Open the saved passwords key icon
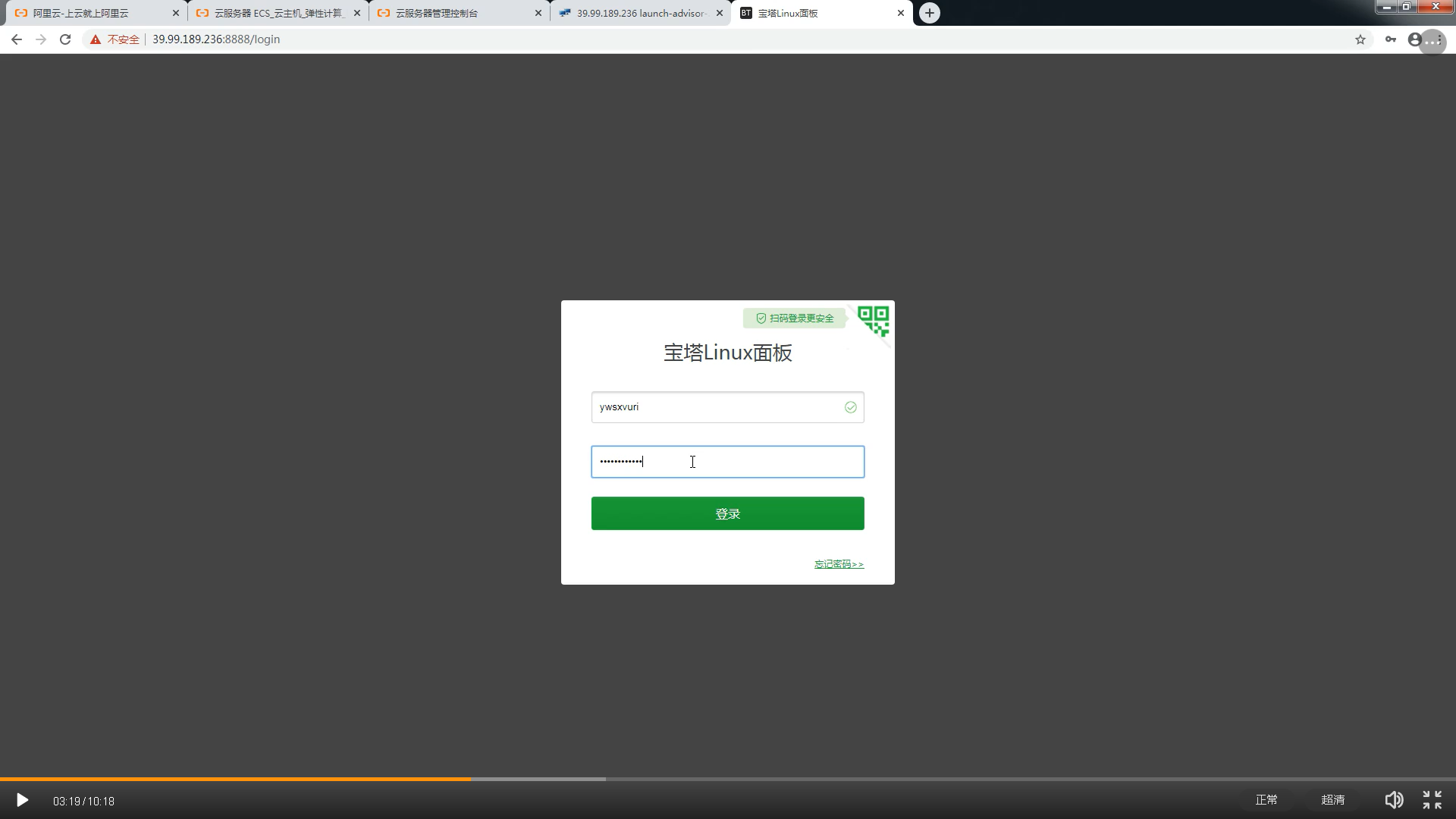Viewport: 1456px width, 819px height. 1391,39
